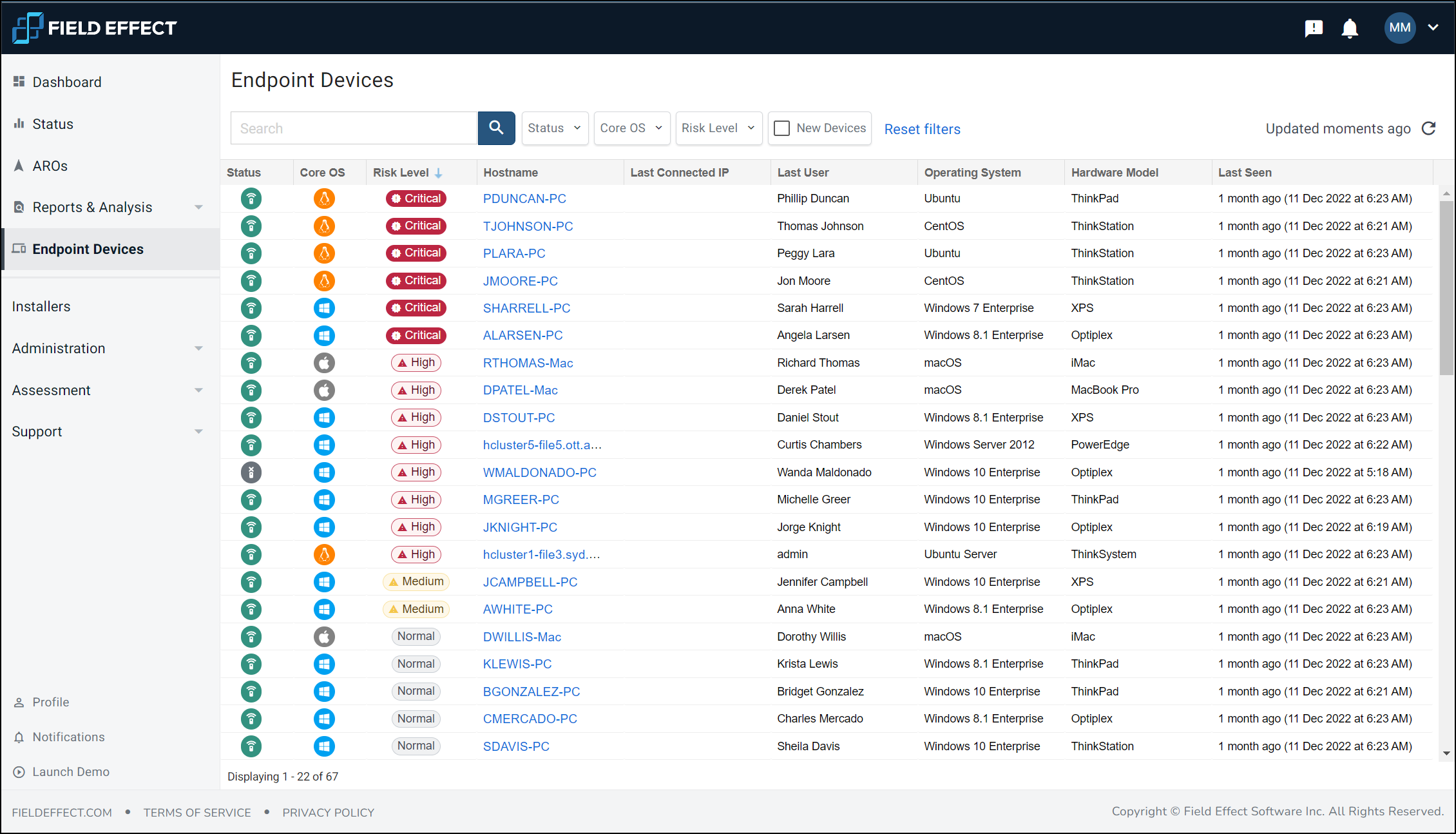The image size is (1456, 834).
Task: Click the refresh icon beside Updated moments ago
Action: [x=1428, y=128]
